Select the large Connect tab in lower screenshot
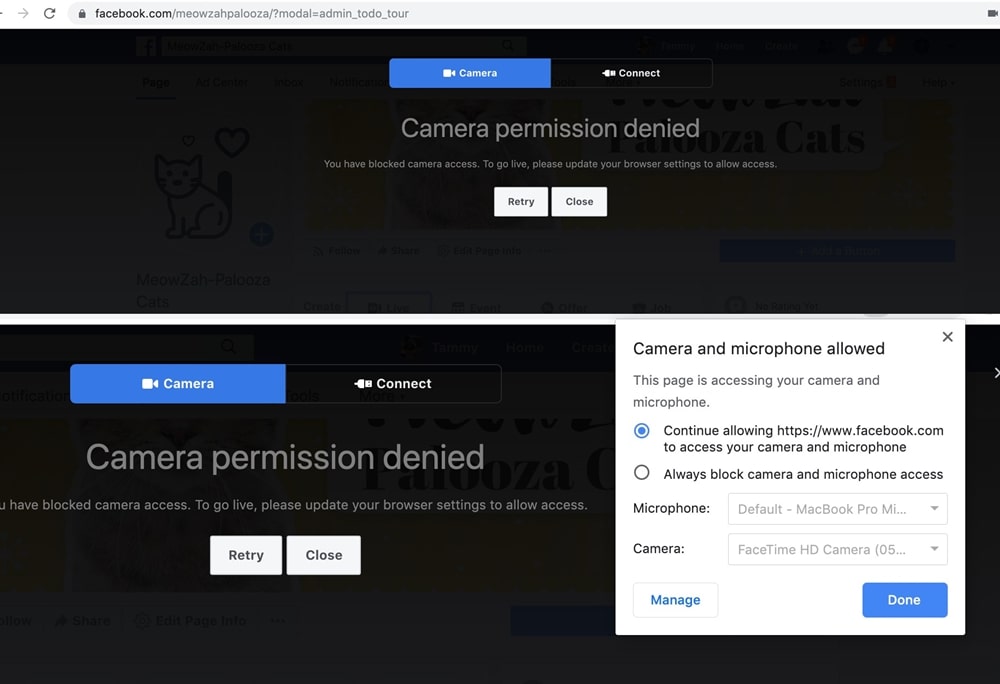1000x684 pixels. (393, 384)
